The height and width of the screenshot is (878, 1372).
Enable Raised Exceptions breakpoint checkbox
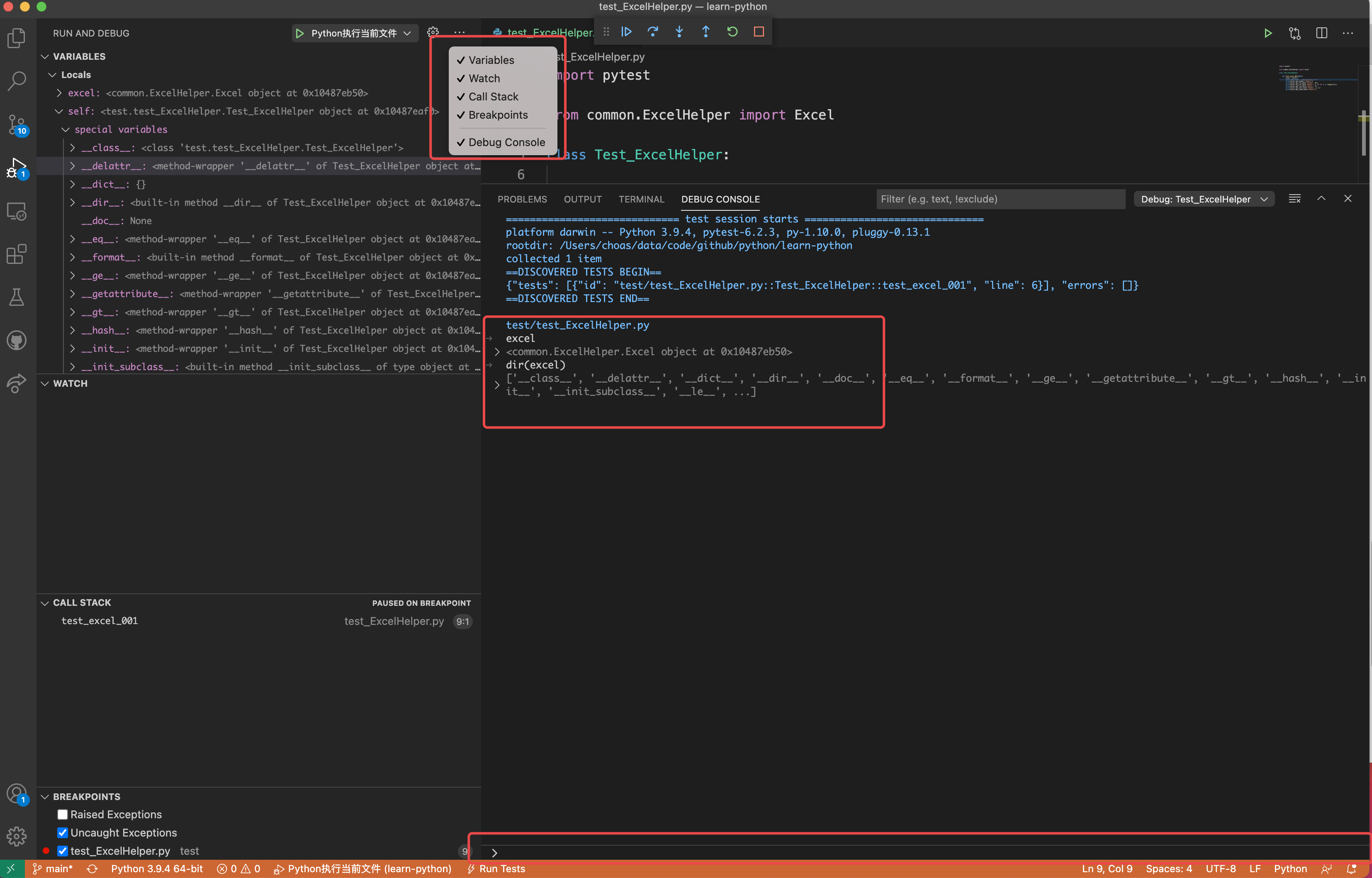[x=63, y=814]
